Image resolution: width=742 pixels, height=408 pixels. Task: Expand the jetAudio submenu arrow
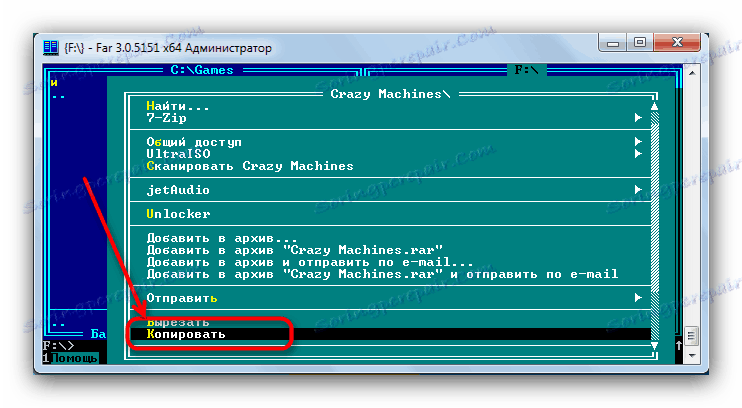click(x=638, y=190)
